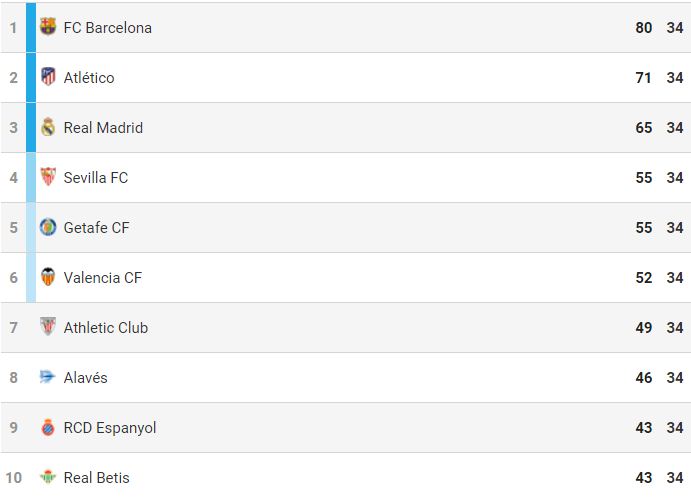The width and height of the screenshot is (691, 502).
Task: Click Barcelona's 80 points value
Action: pos(643,28)
